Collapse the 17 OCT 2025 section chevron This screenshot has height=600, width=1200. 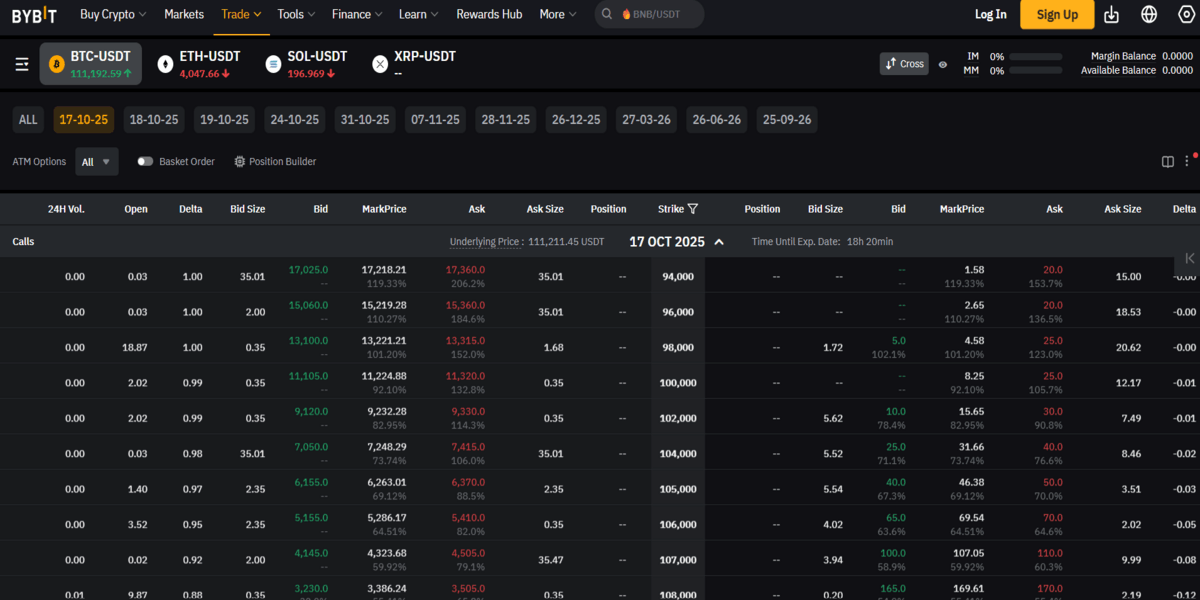click(x=717, y=241)
